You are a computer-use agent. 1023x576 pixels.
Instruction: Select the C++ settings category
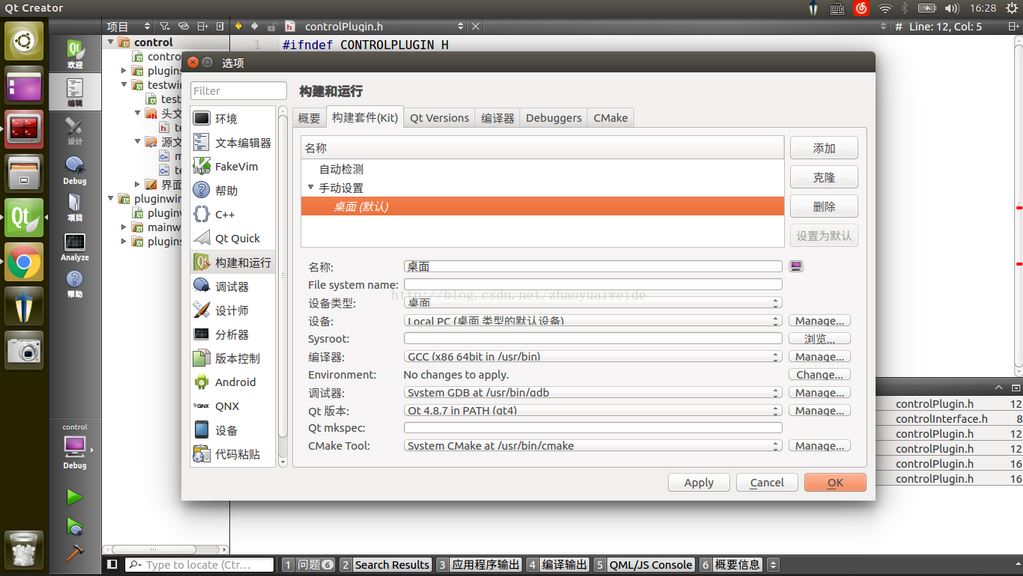[233, 214]
